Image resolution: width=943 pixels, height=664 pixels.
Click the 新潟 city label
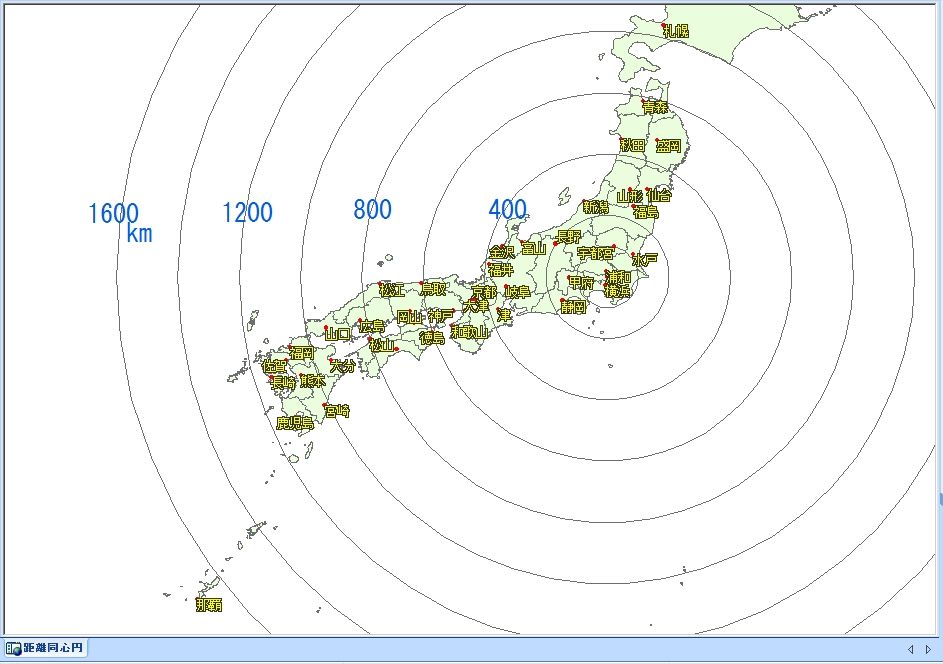(x=596, y=208)
